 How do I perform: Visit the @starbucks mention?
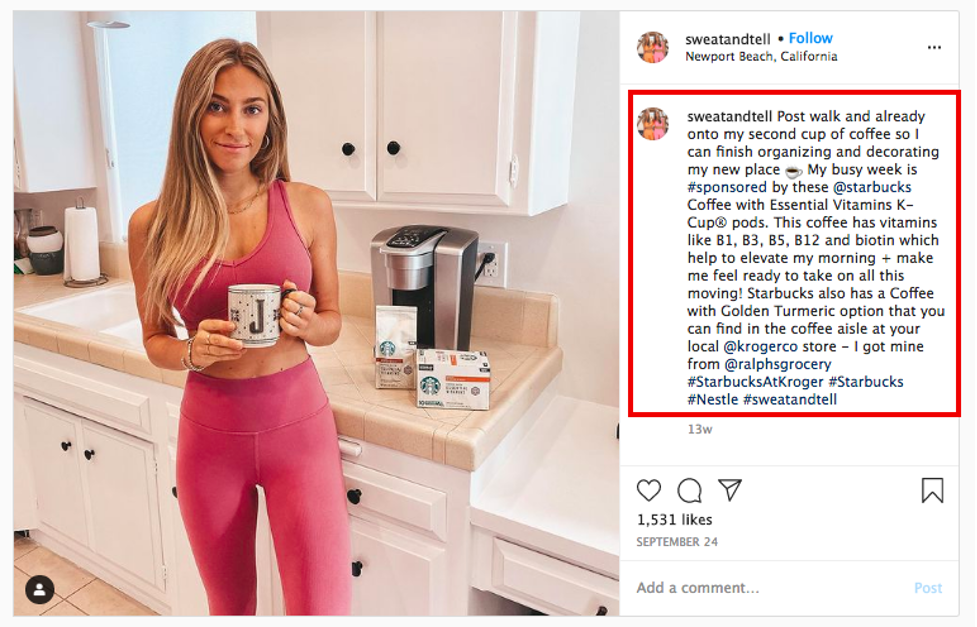(x=872, y=188)
